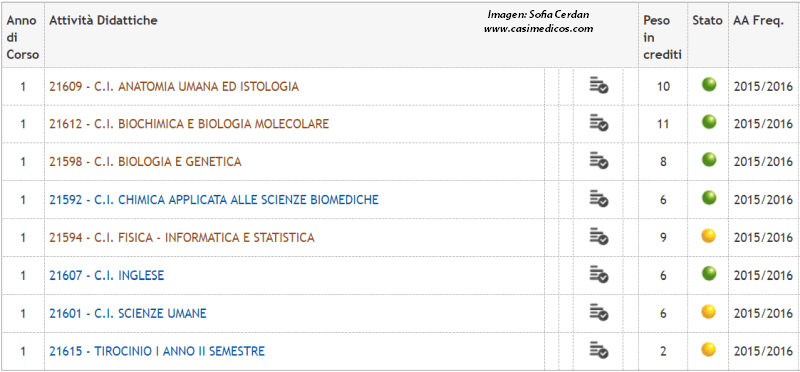Click list-check icon in Biochimica e Biologia Molecolare row
This screenshot has height=372, width=800.
(598, 123)
